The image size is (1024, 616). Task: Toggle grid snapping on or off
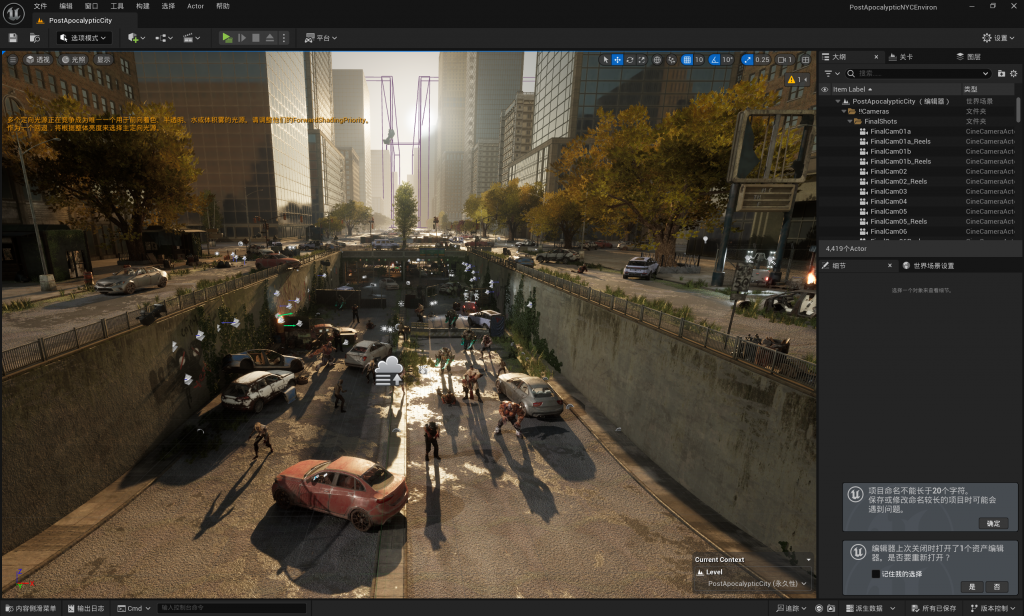coord(687,59)
